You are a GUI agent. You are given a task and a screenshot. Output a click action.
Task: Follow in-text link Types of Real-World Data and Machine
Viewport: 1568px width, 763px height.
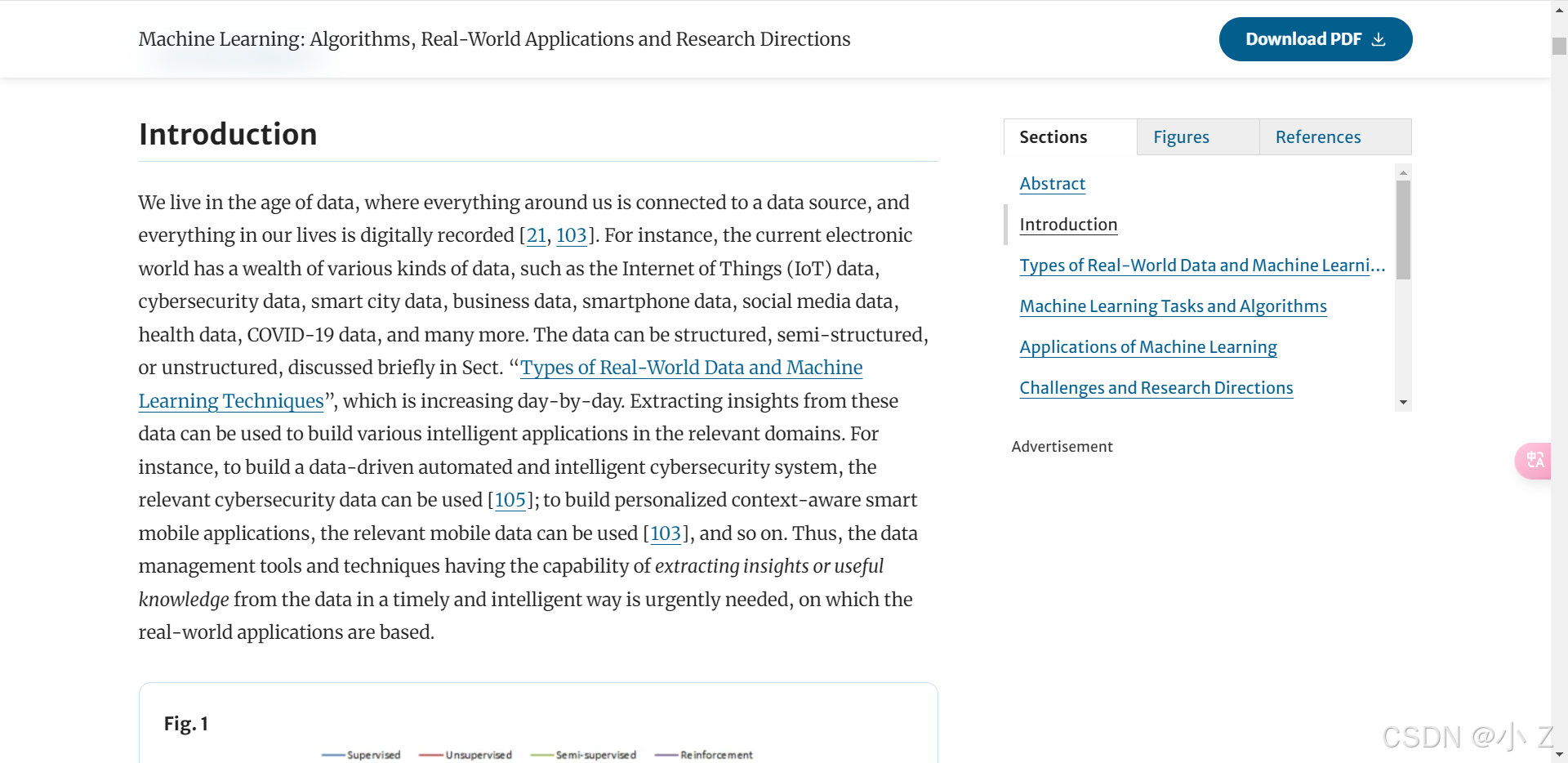click(692, 368)
